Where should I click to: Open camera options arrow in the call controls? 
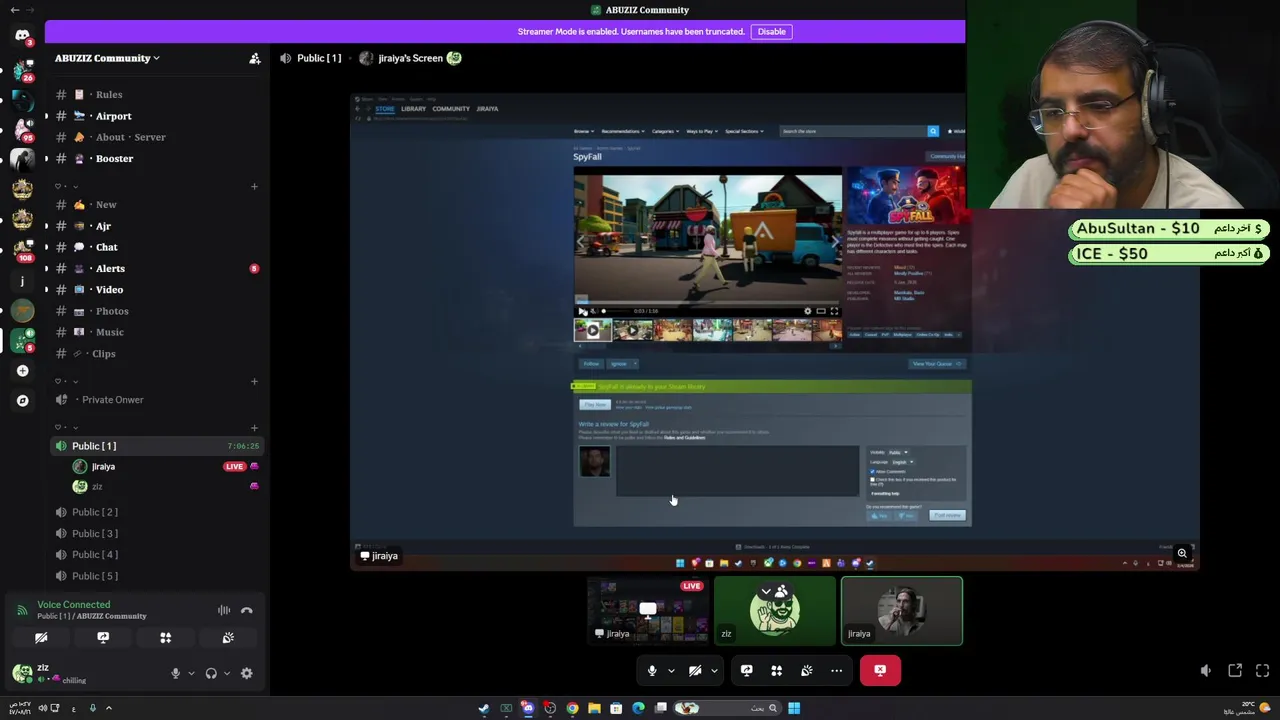[x=714, y=670]
